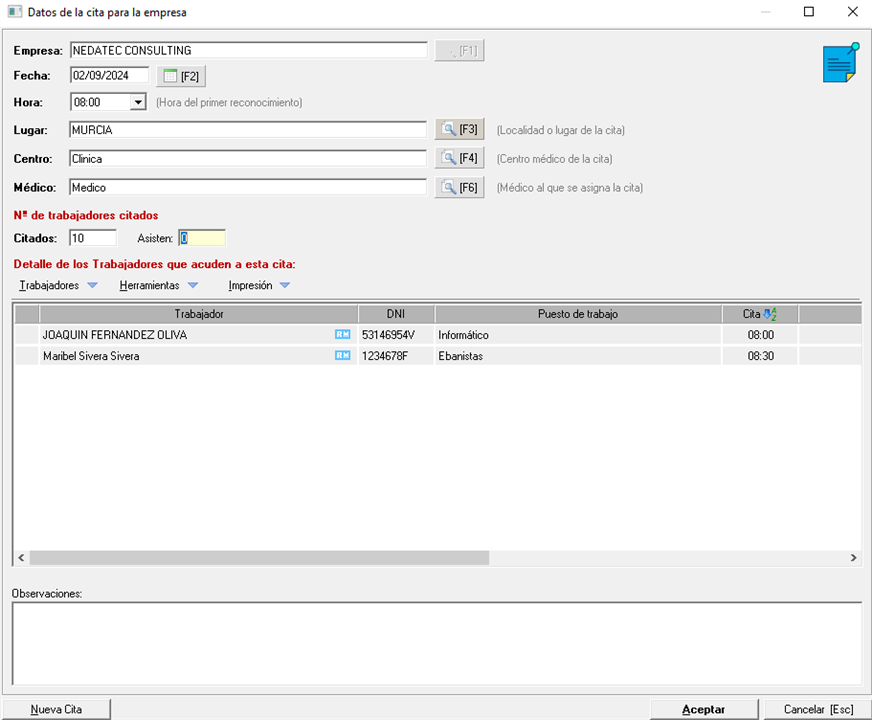The width and height of the screenshot is (872, 720).
Task: Sort by Puesto de trabajo column header
Action: (x=578, y=314)
